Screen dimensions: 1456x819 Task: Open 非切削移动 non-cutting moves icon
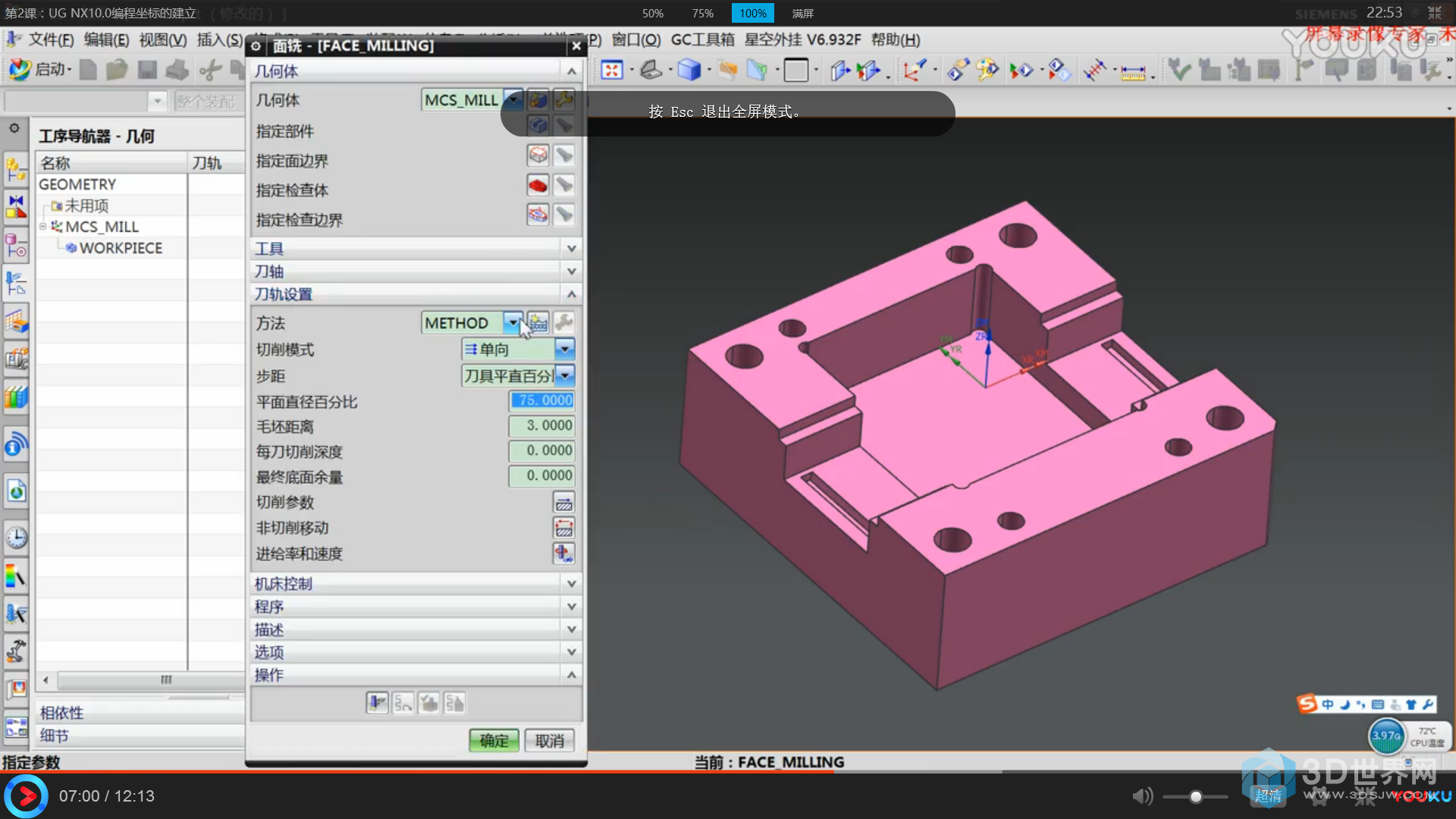(563, 528)
